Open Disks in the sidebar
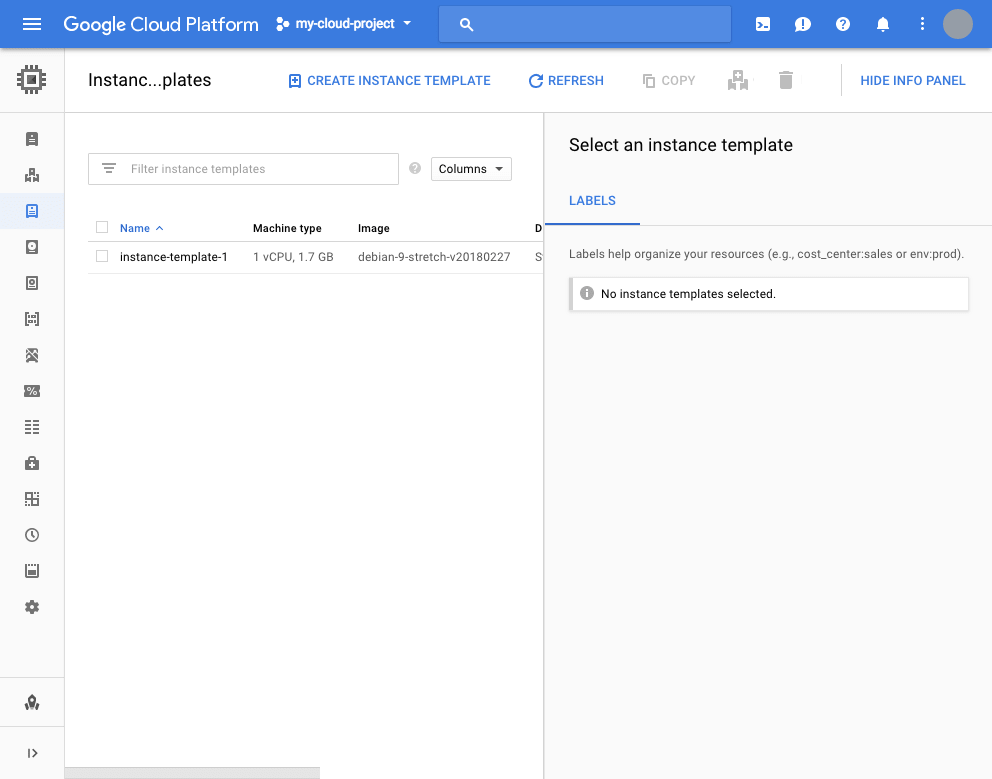This screenshot has height=779, width=992. (32, 247)
